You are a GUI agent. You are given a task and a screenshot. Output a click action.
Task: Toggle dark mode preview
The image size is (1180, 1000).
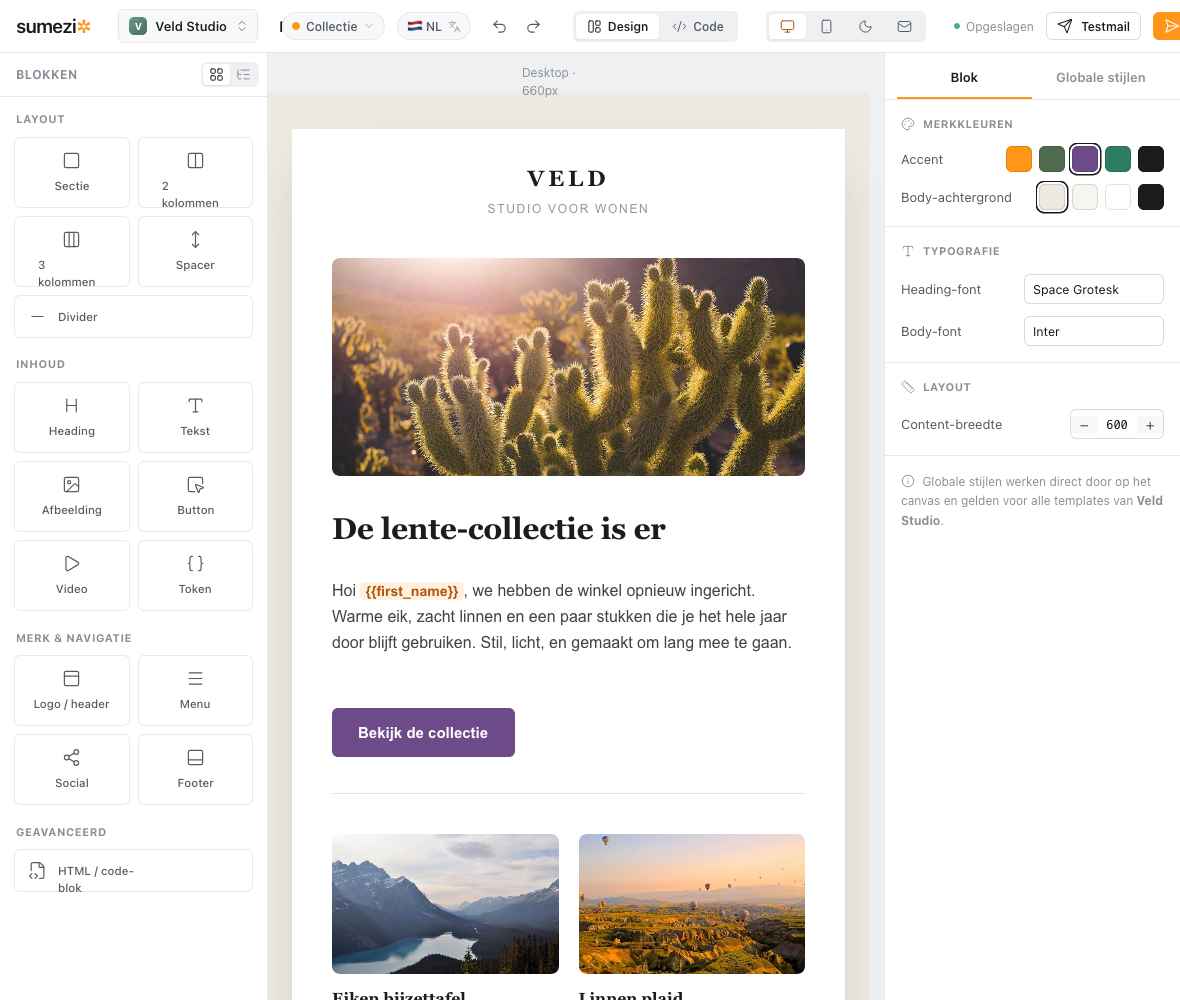(865, 26)
